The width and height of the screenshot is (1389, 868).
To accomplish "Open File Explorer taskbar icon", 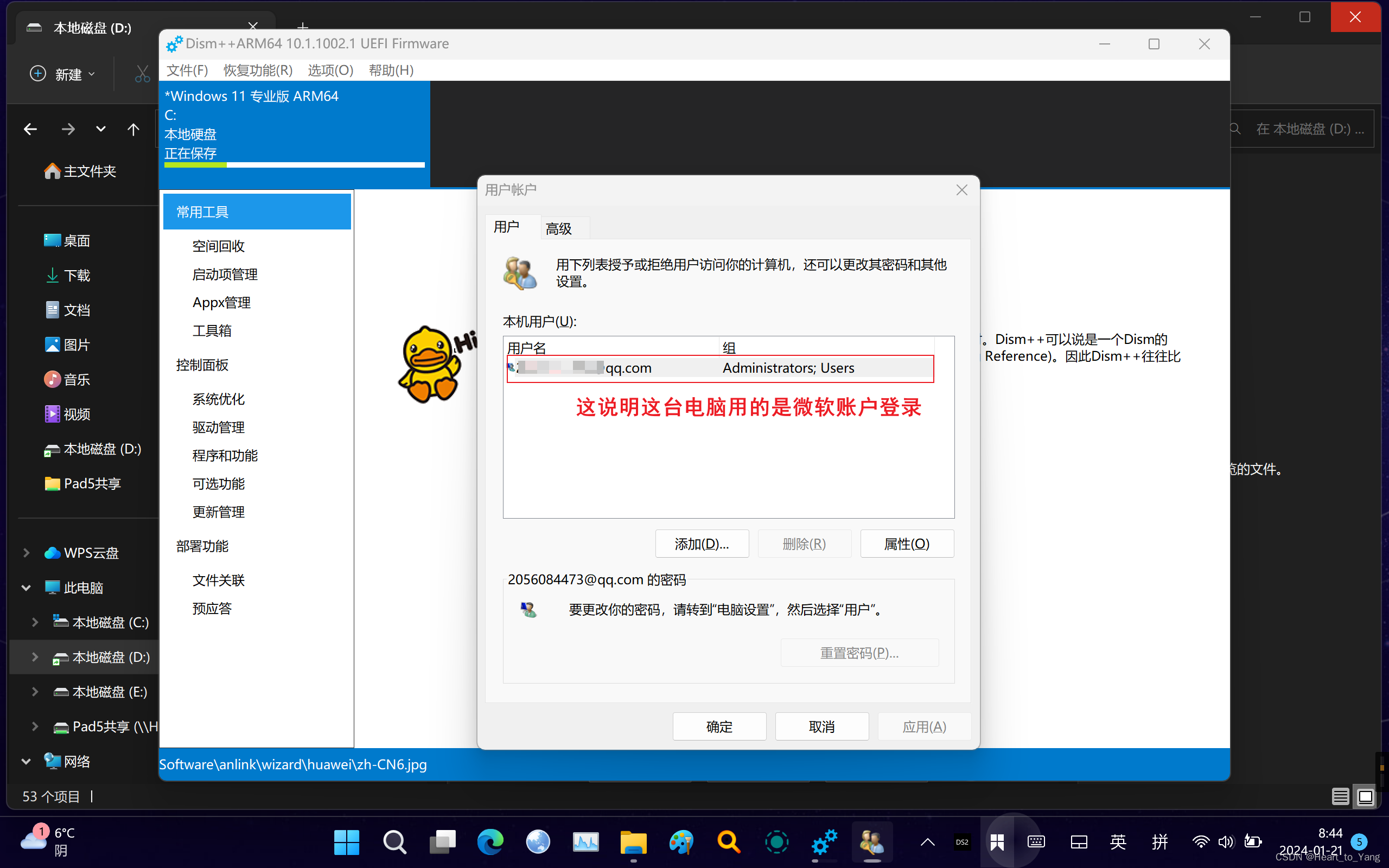I will pyautogui.click(x=633, y=842).
